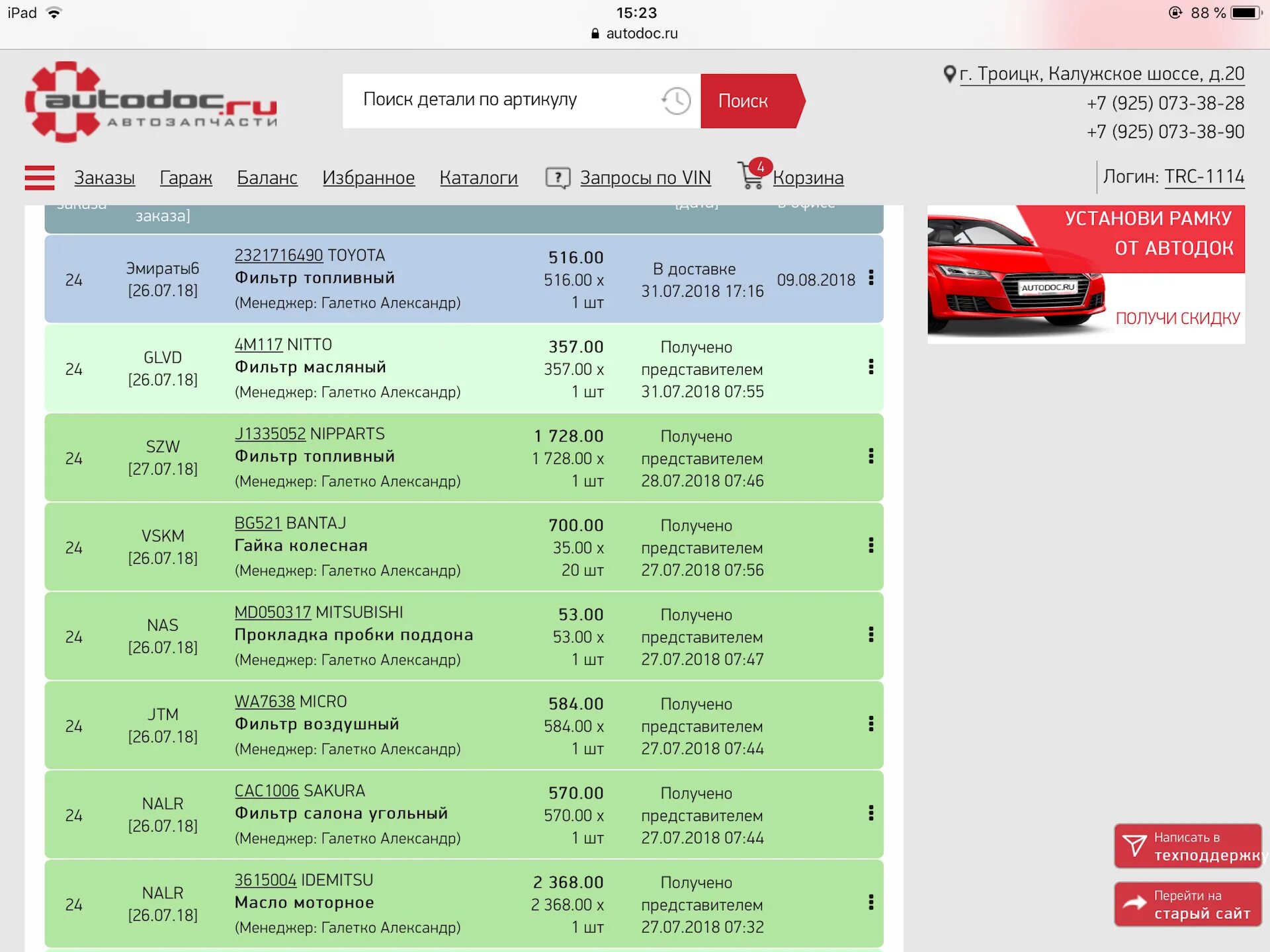
Task: Open the hamburger menu icon
Action: 40,178
